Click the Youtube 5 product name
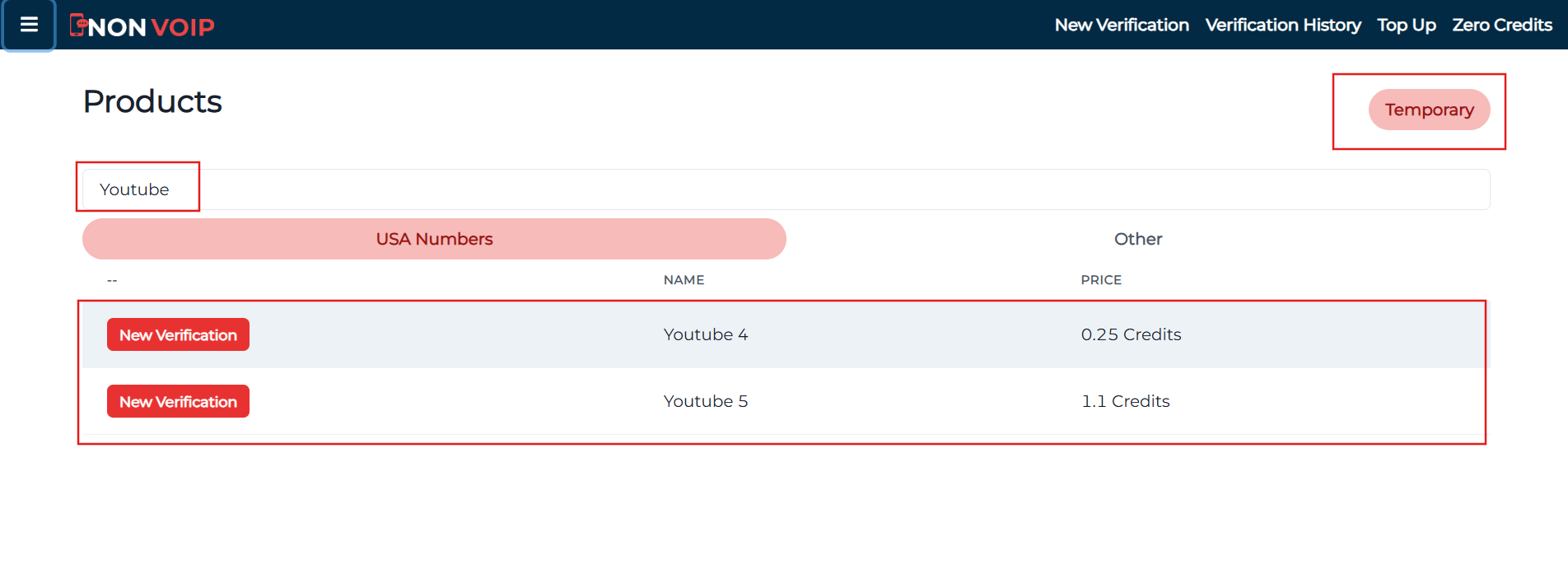The width and height of the screenshot is (1568, 570). coord(706,401)
